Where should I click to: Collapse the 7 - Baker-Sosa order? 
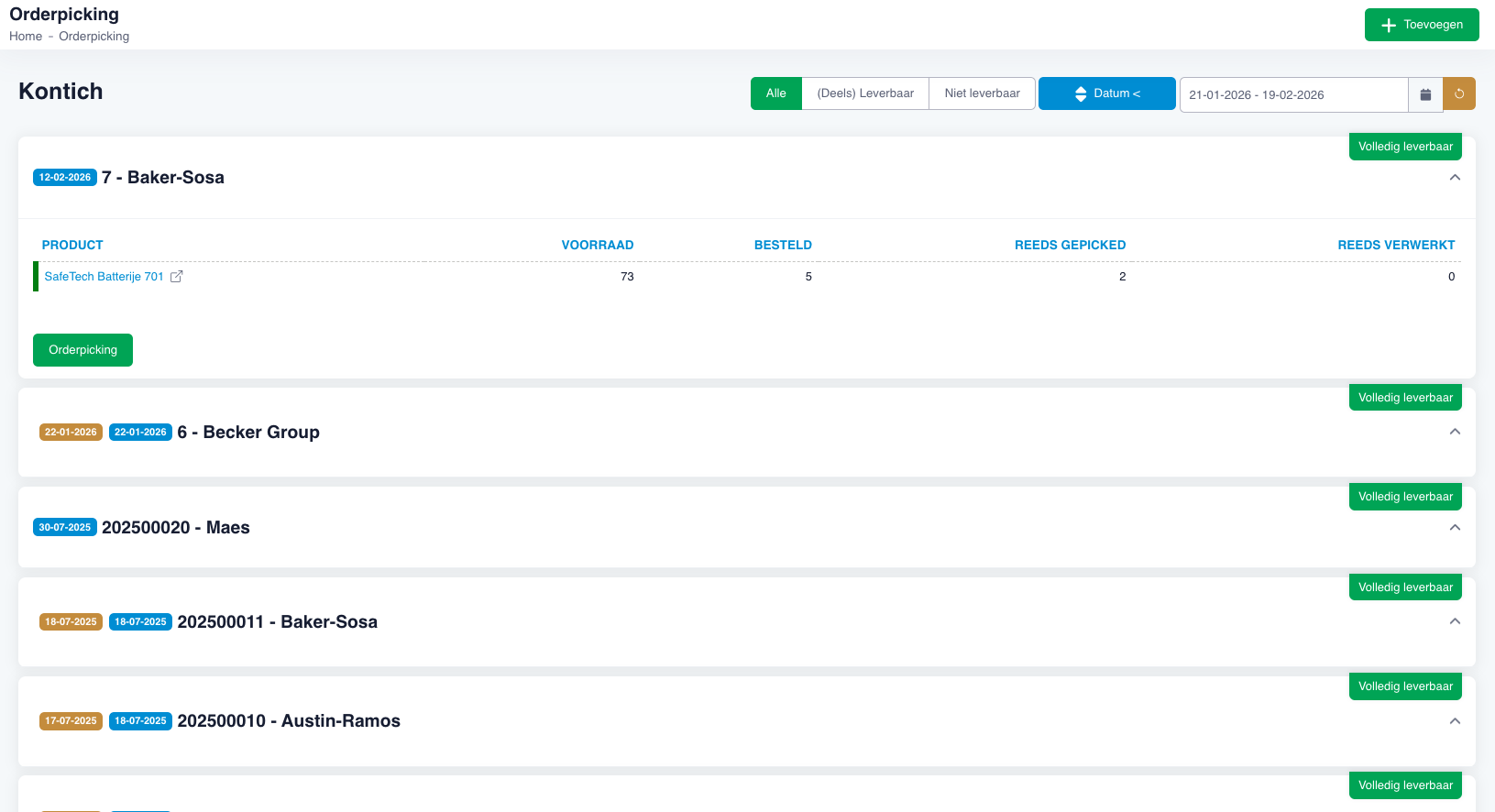click(1455, 178)
